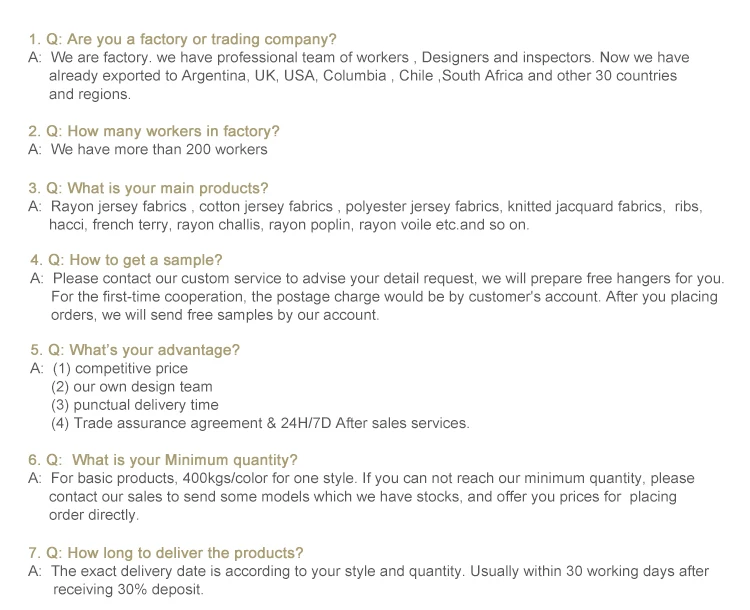Click the "our own design team" item
The height and width of the screenshot is (610, 750).
click(x=132, y=386)
